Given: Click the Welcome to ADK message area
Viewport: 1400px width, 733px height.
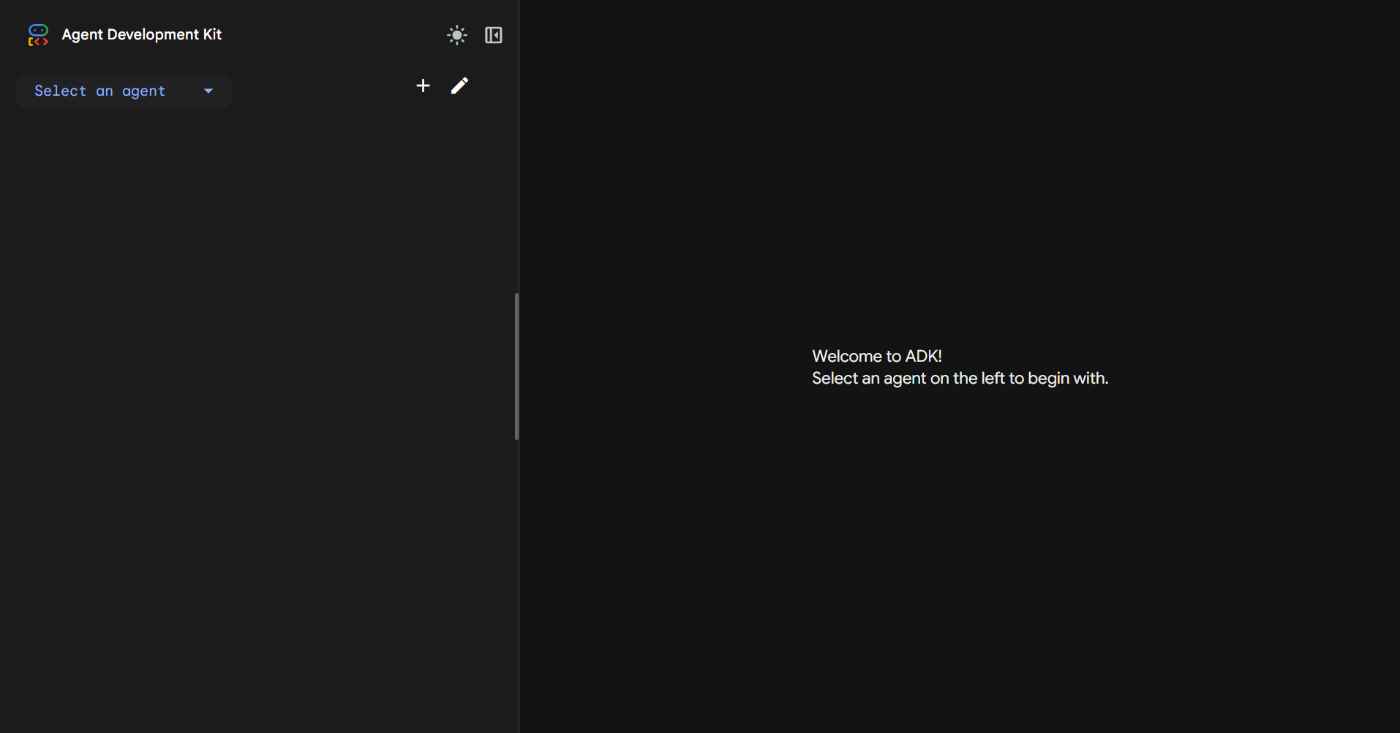Looking at the screenshot, I should point(877,355).
